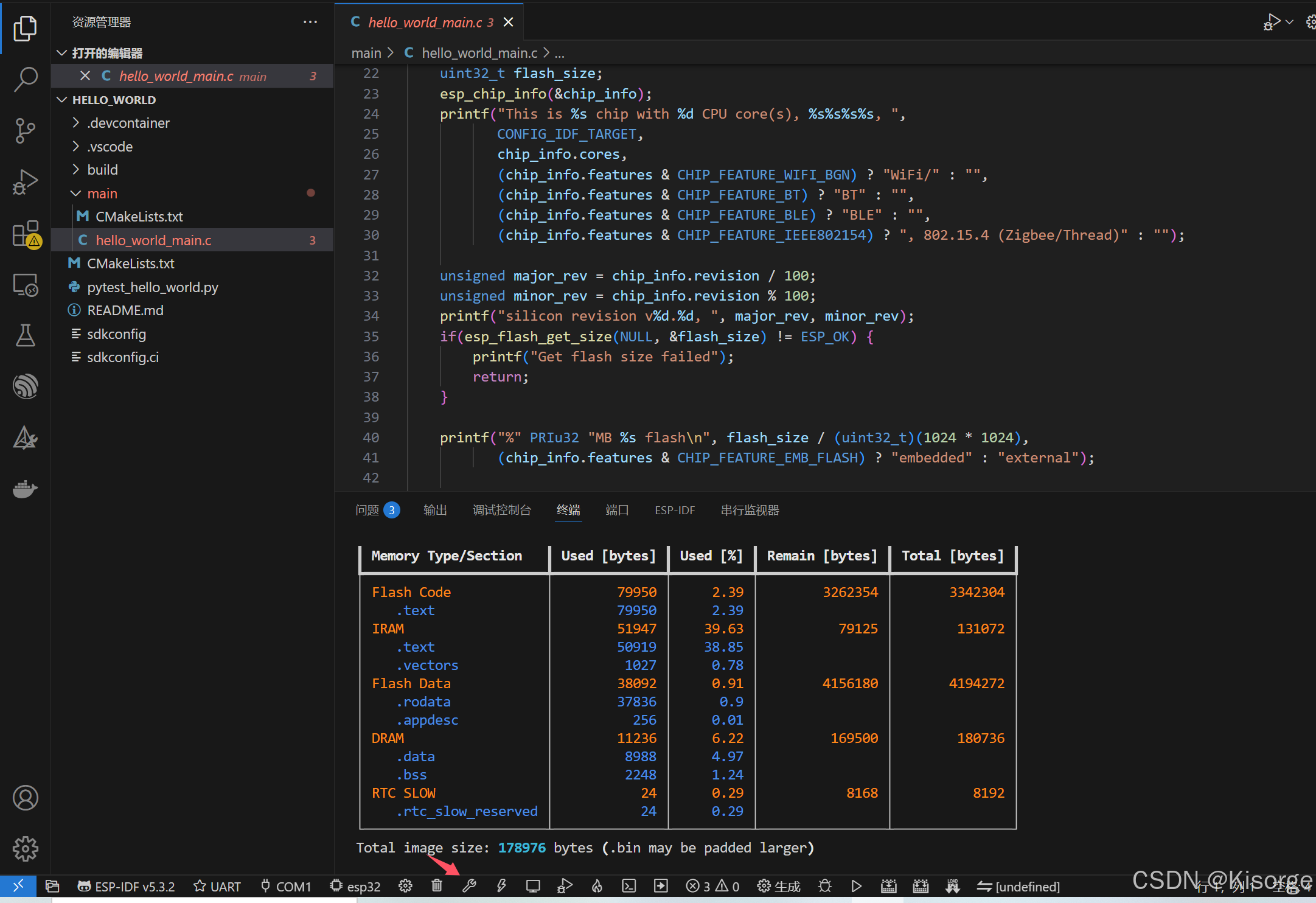Image resolution: width=1316 pixels, height=903 pixels.
Task: Click line number 35 in gutter
Action: pyautogui.click(x=371, y=336)
